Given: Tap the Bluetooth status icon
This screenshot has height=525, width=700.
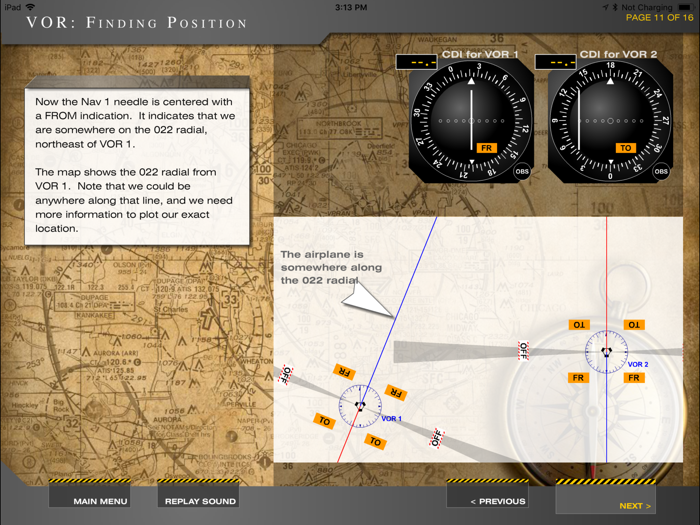Looking at the screenshot, I should [615, 7].
